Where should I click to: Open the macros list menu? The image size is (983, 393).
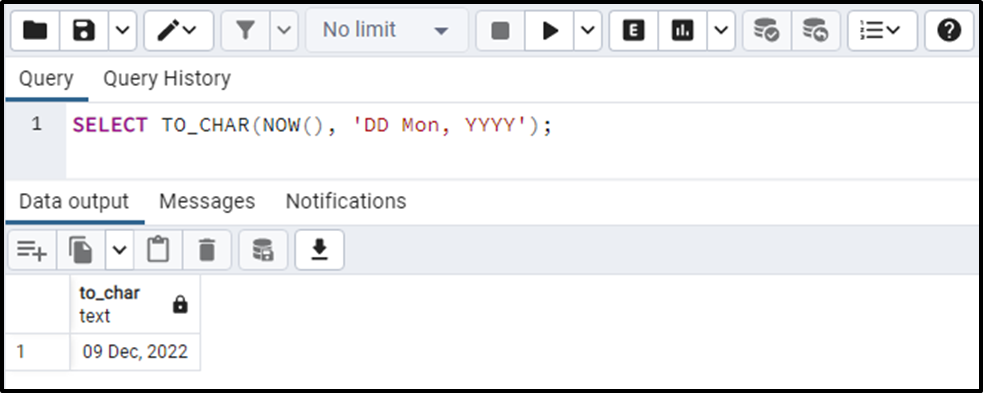883,30
